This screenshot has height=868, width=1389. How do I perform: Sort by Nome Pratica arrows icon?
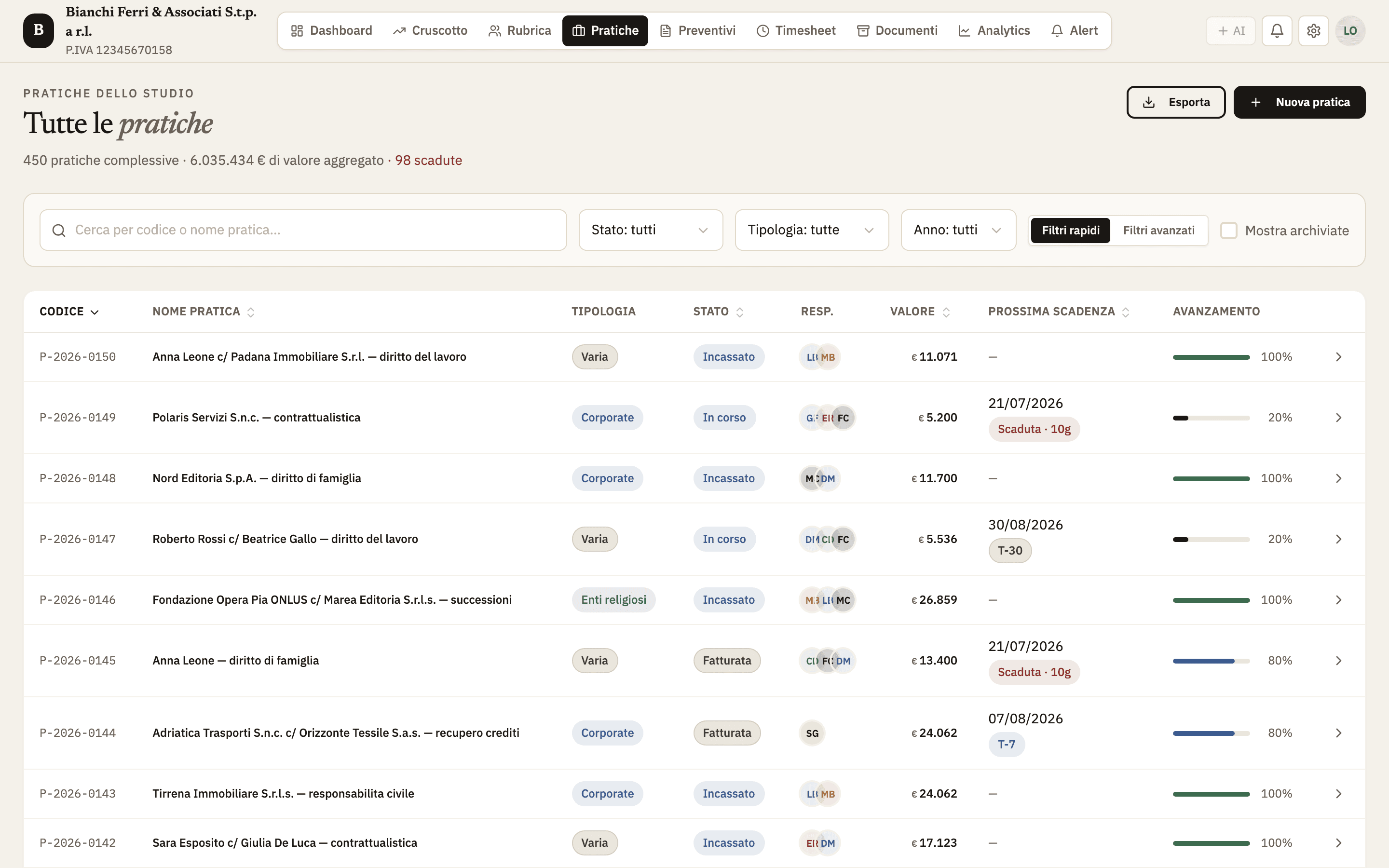pyautogui.click(x=251, y=312)
